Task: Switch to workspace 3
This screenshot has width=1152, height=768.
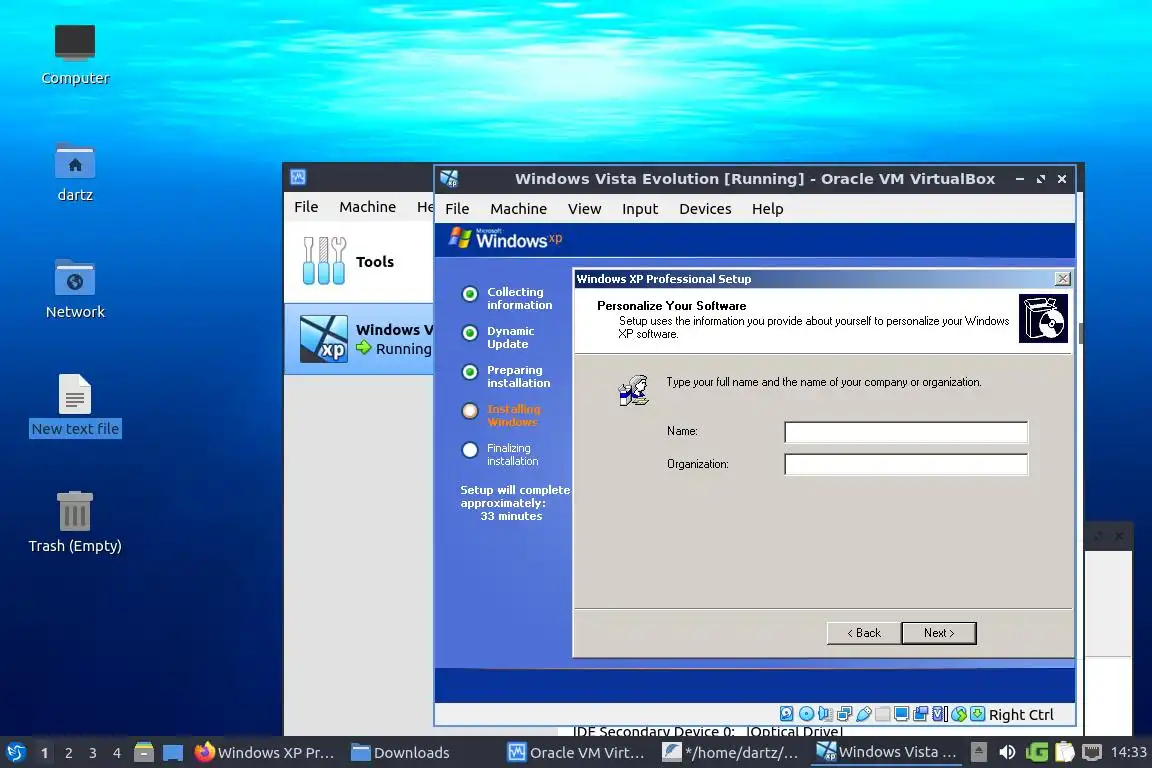Action: coord(93,753)
